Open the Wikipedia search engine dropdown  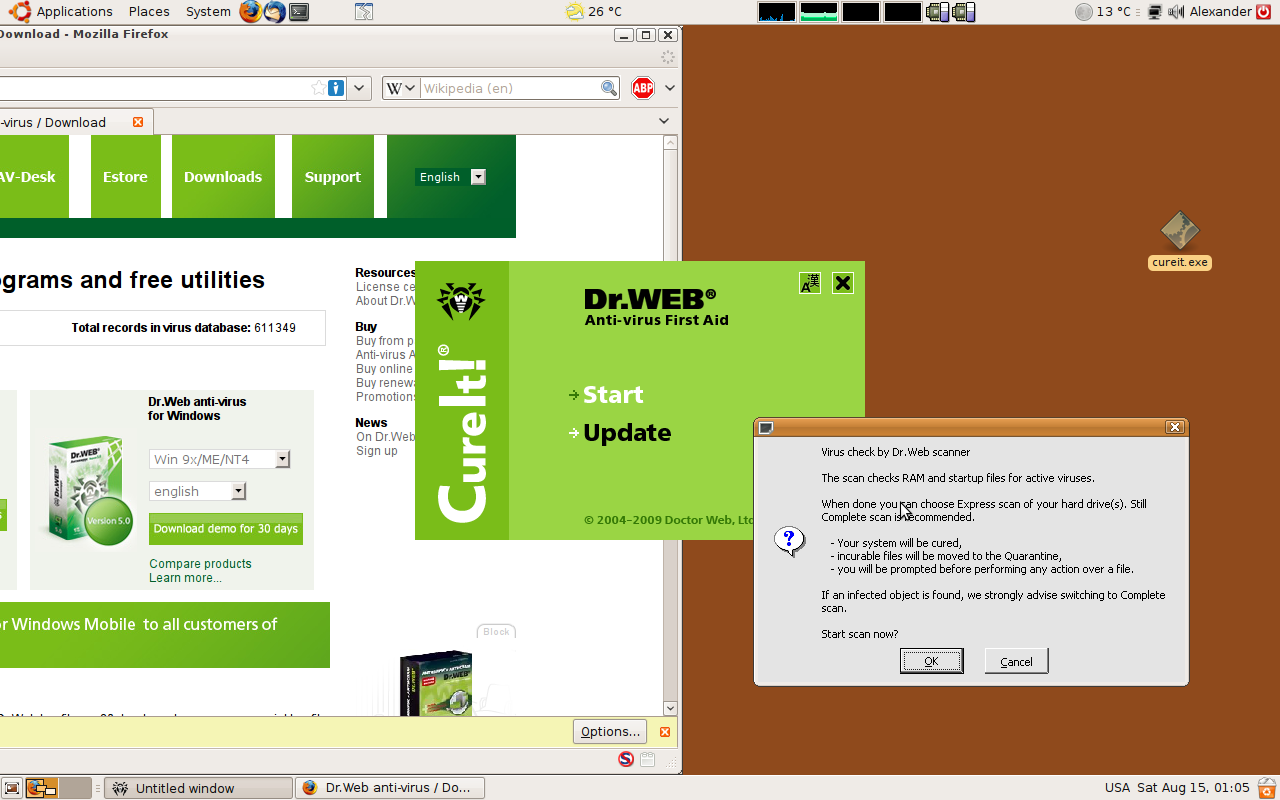(x=400, y=88)
